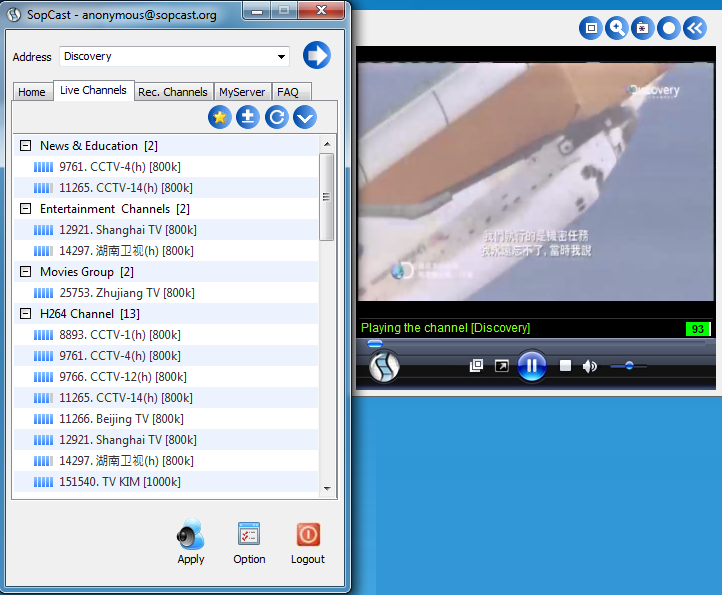Click the Logout button
722x595 pixels.
coord(308,537)
